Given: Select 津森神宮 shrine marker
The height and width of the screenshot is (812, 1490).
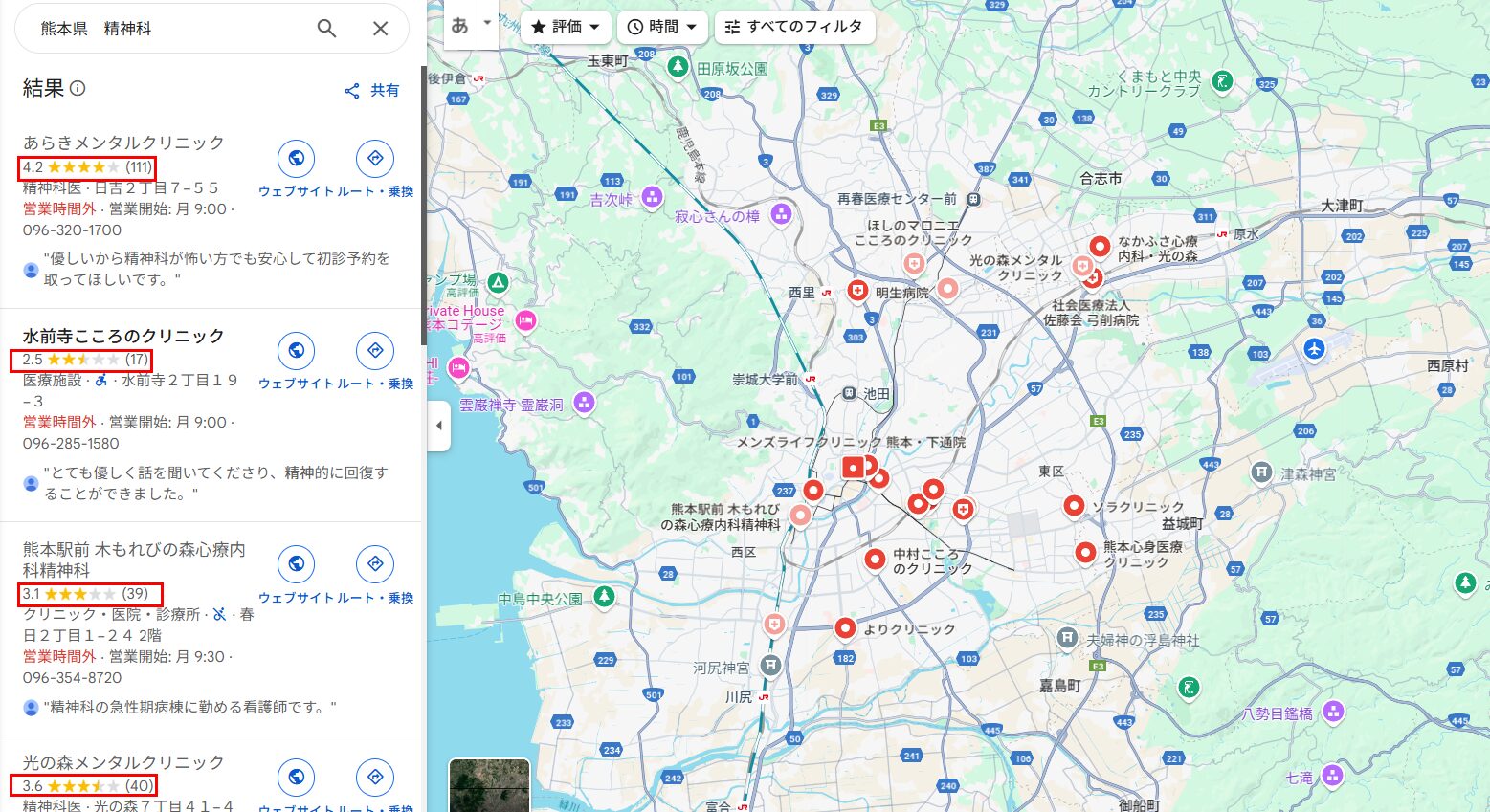Looking at the screenshot, I should (1262, 472).
